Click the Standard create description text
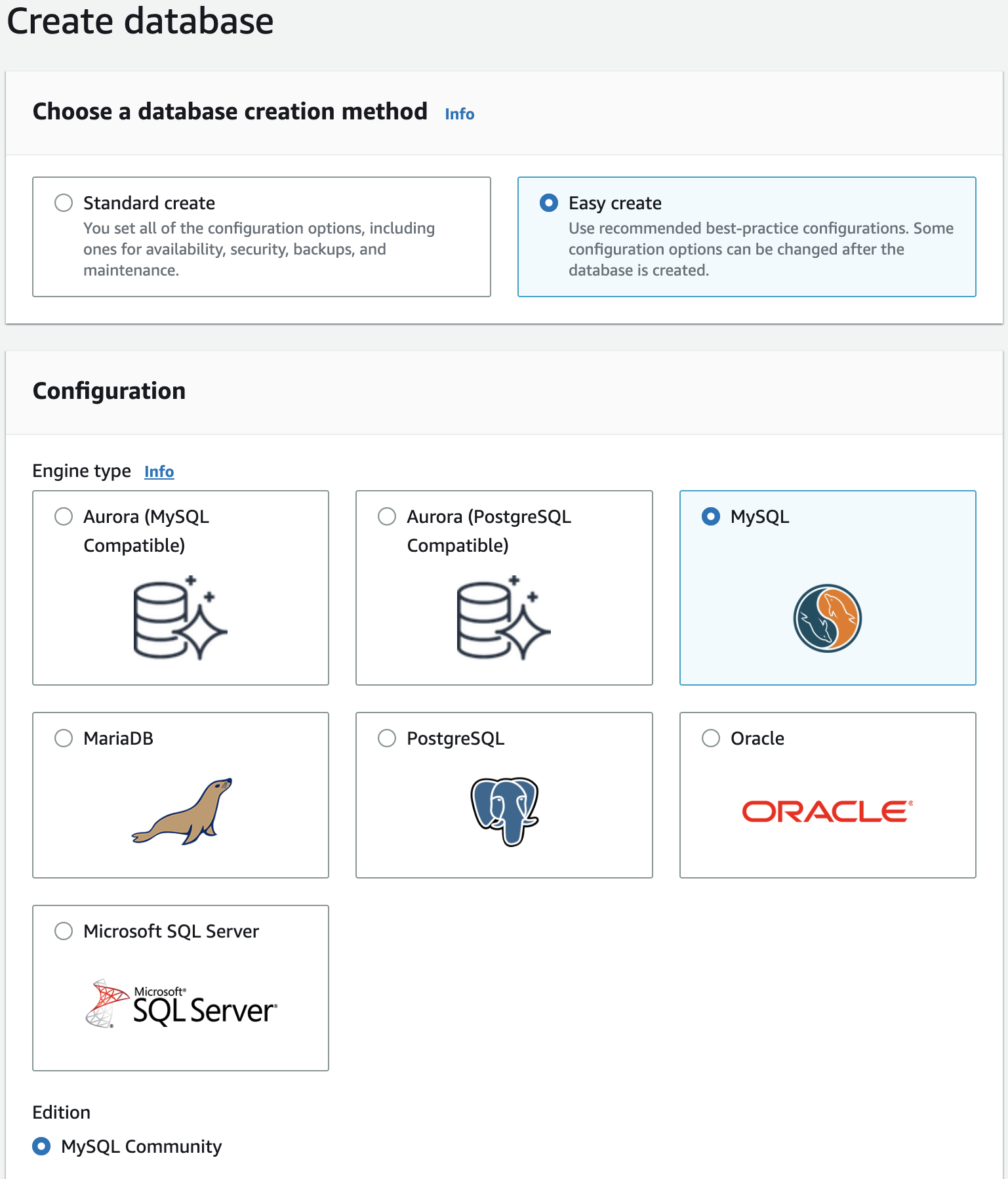Viewport: 1008px width, 1179px height. click(259, 249)
